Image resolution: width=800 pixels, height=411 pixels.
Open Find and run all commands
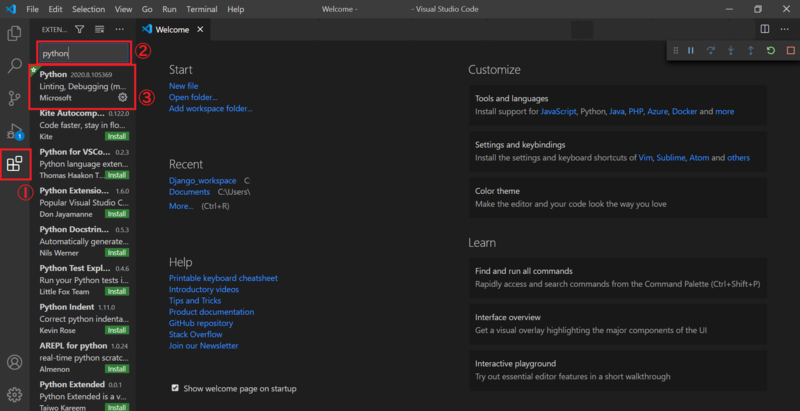coord(618,277)
